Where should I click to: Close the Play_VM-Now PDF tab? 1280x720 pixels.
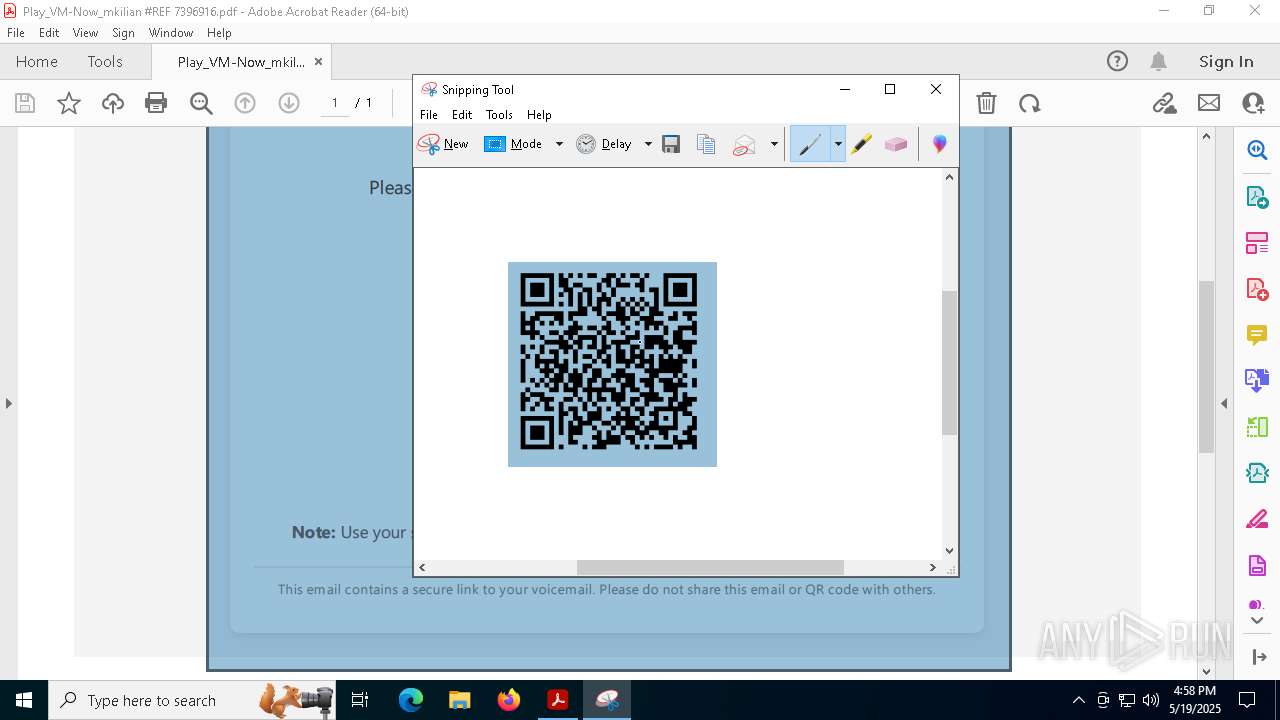click(318, 62)
